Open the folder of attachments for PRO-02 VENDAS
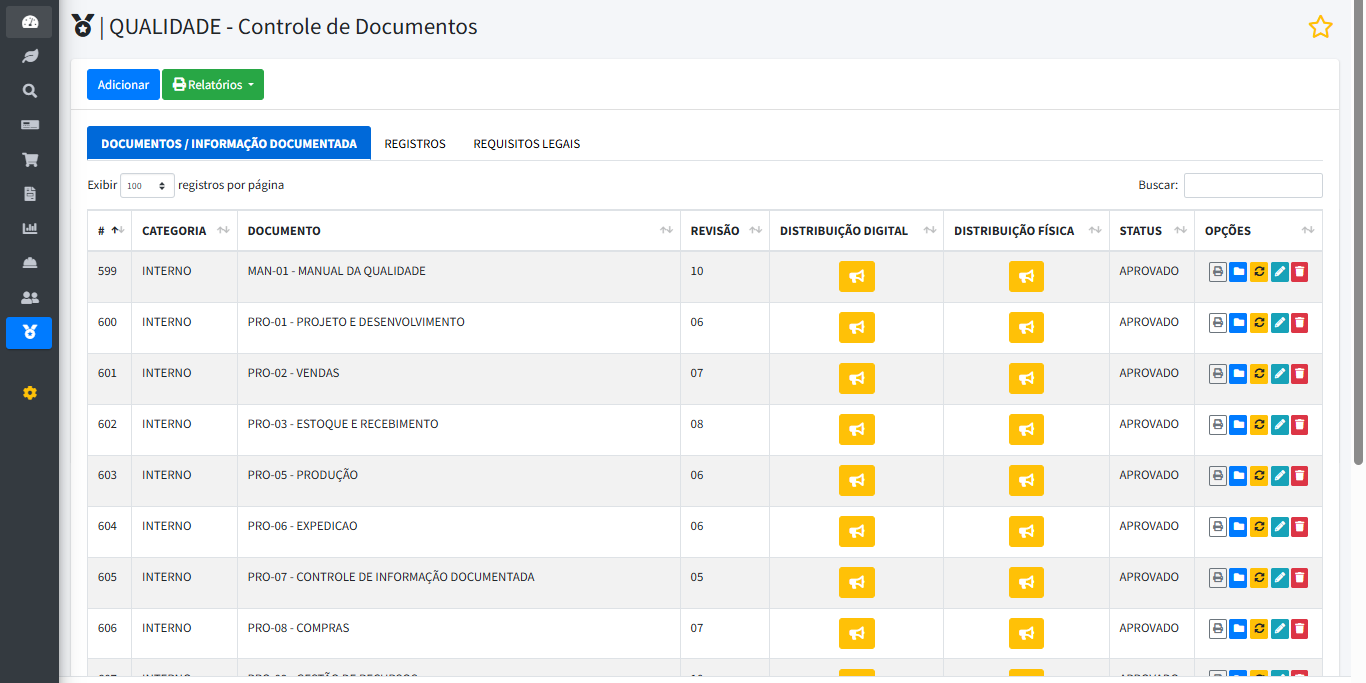Screen dimensions: 1366x683 click(x=1238, y=373)
